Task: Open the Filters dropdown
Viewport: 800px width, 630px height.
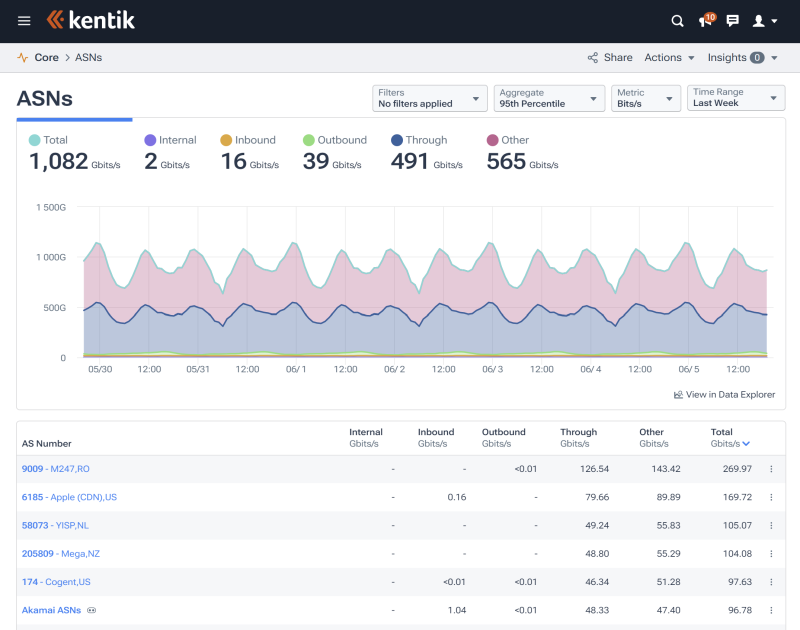Action: (430, 98)
